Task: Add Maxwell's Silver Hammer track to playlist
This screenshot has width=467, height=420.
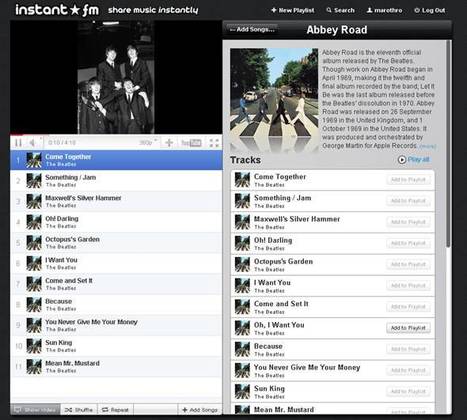Action: click(x=408, y=222)
